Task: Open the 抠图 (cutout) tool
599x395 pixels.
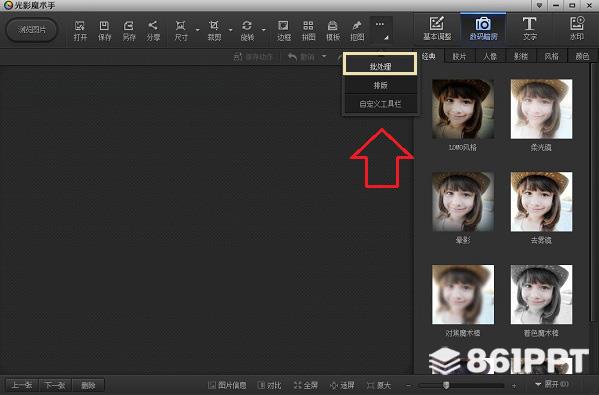Action: tap(357, 31)
